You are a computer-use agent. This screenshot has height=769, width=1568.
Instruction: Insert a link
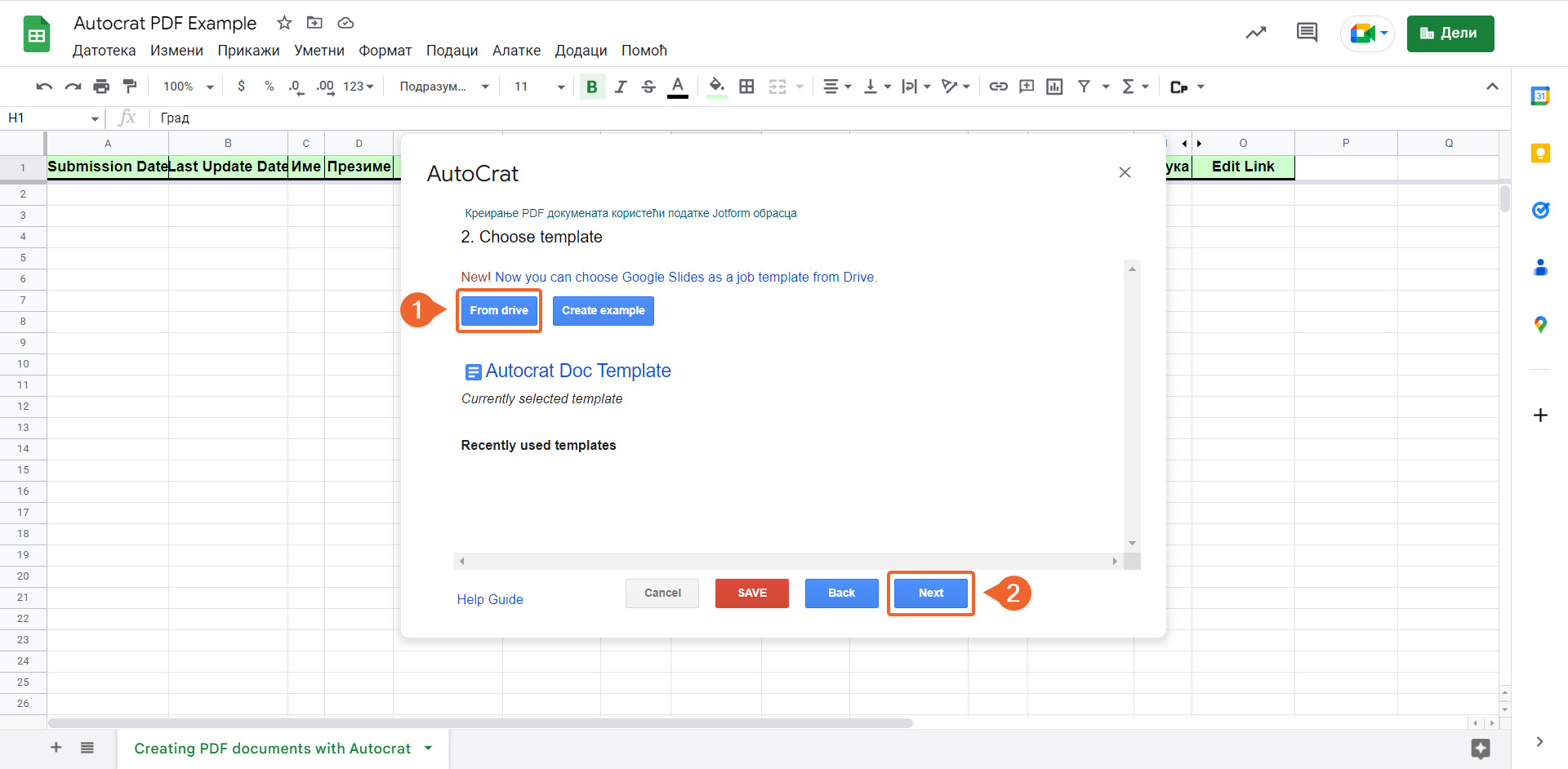tap(998, 87)
